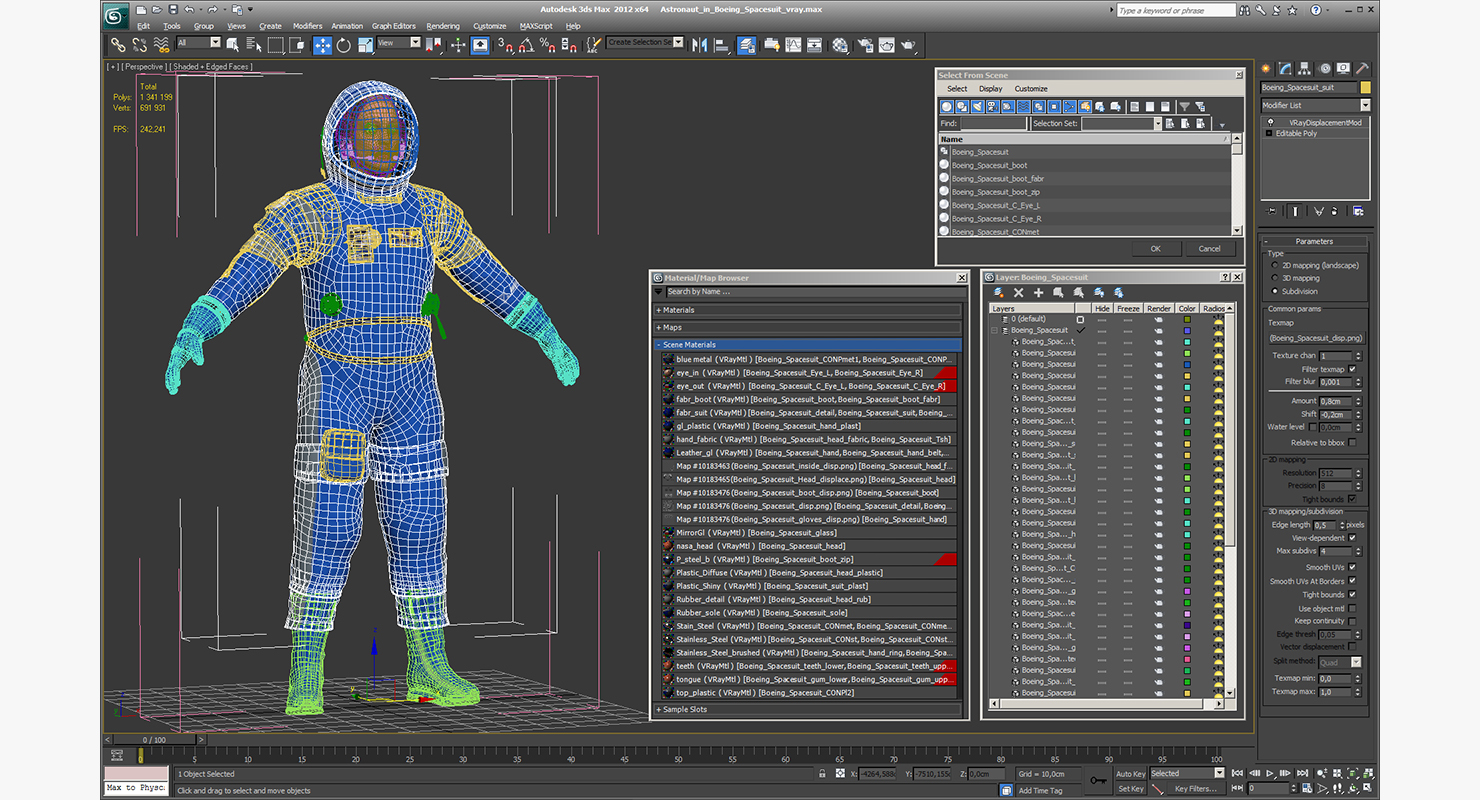Screen dimensions: 1480x800
Task: Open the Create tab in command panel
Action: tap(1265, 69)
